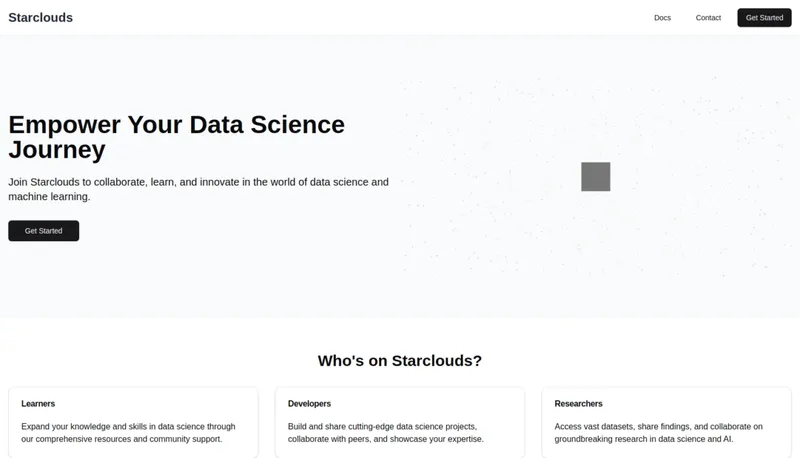Screen dimensions: 800x458
Task: Click the 'Who's on Starclouds?' section heading
Action: (400, 360)
